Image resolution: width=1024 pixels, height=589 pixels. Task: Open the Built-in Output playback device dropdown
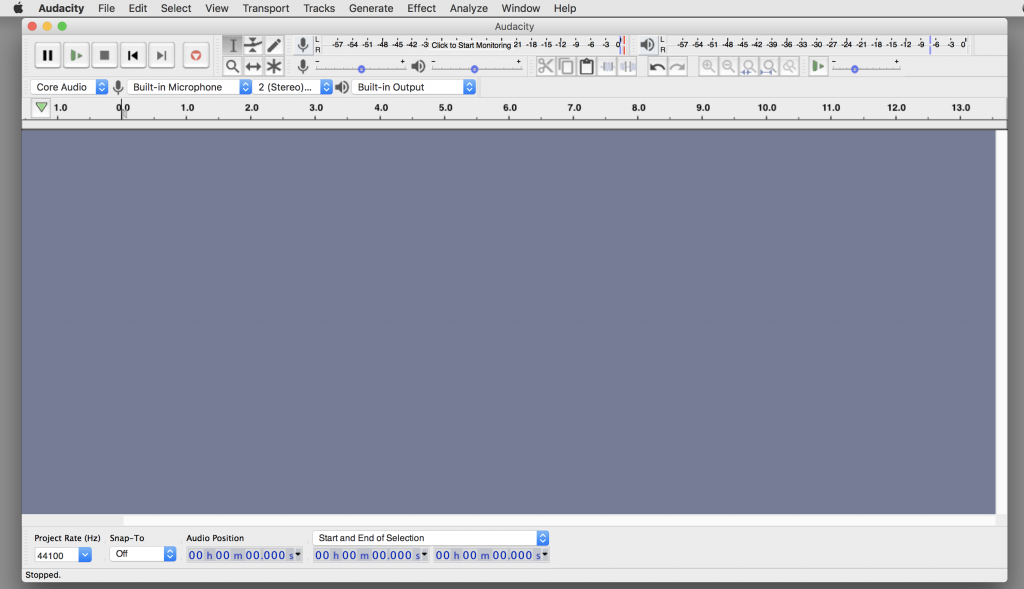(x=413, y=87)
